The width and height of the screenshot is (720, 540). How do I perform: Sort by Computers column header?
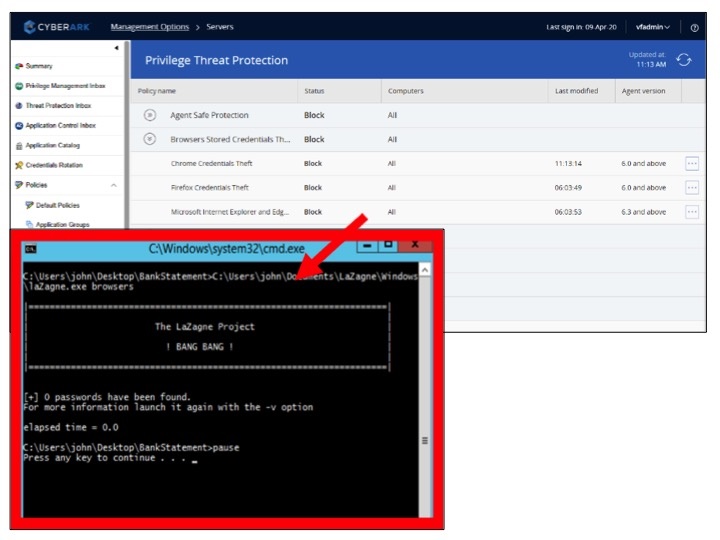click(405, 91)
